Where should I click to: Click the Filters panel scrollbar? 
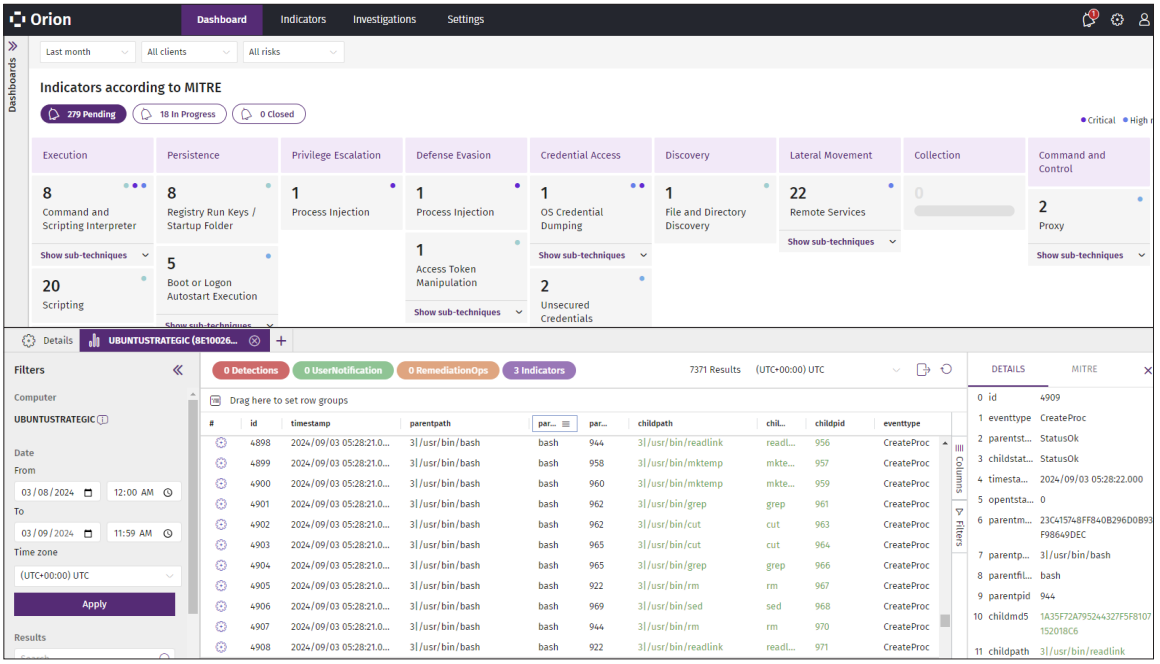(192, 507)
